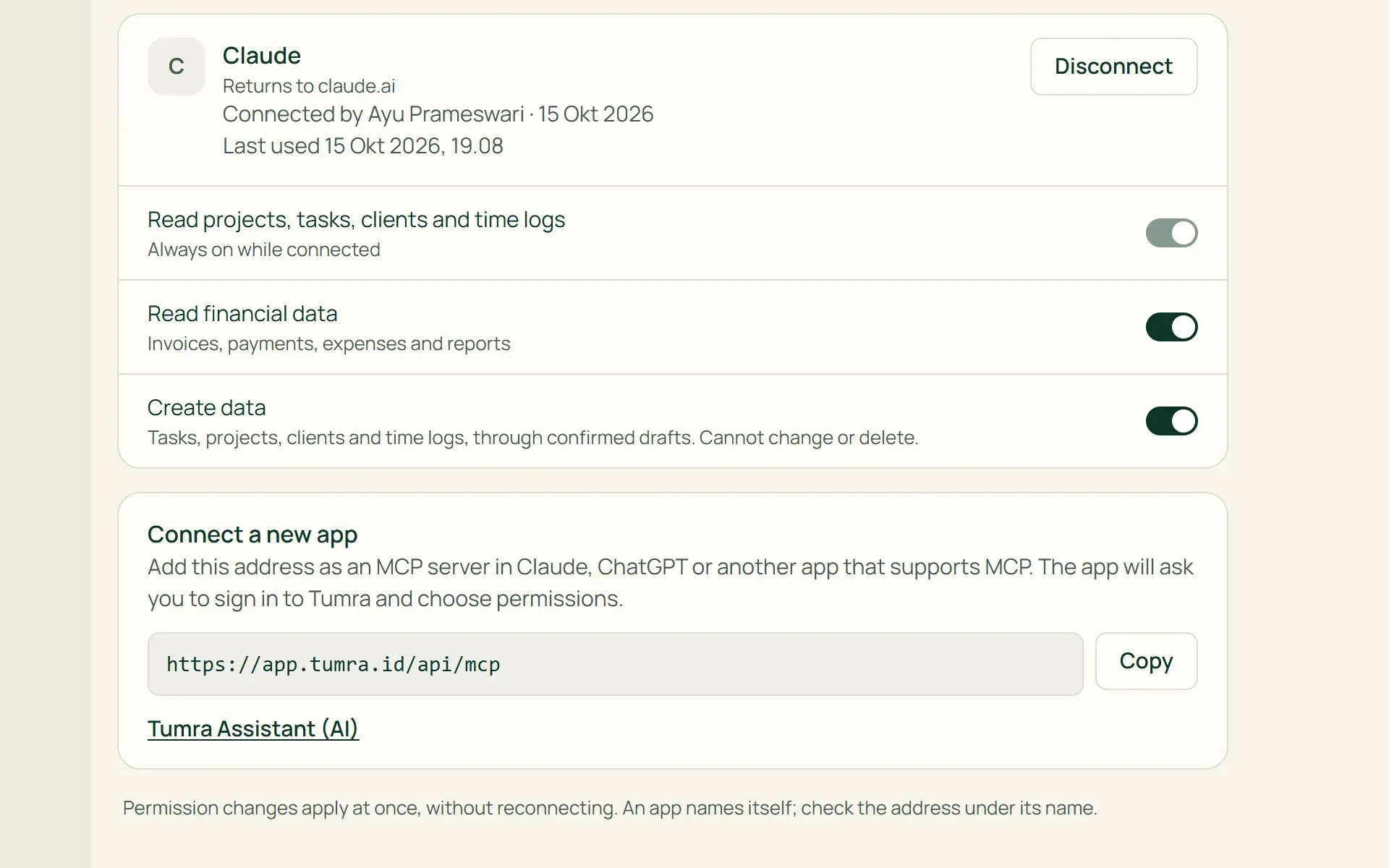Click 'Add this address as an MCP server' paragraph
Image resolution: width=1389 pixels, height=868 pixels.
(671, 582)
